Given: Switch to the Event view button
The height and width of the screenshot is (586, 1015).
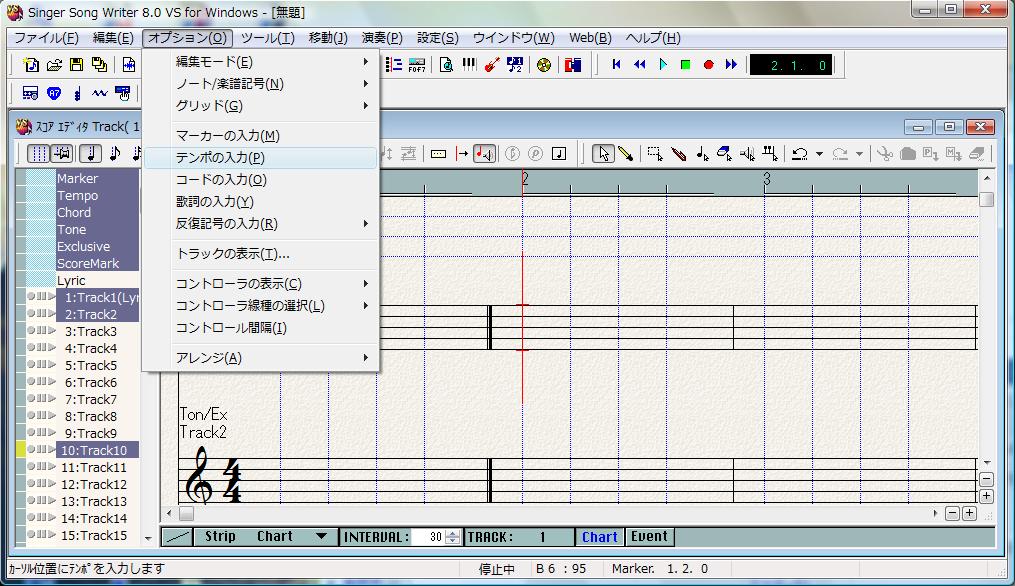Looking at the screenshot, I should point(649,537).
